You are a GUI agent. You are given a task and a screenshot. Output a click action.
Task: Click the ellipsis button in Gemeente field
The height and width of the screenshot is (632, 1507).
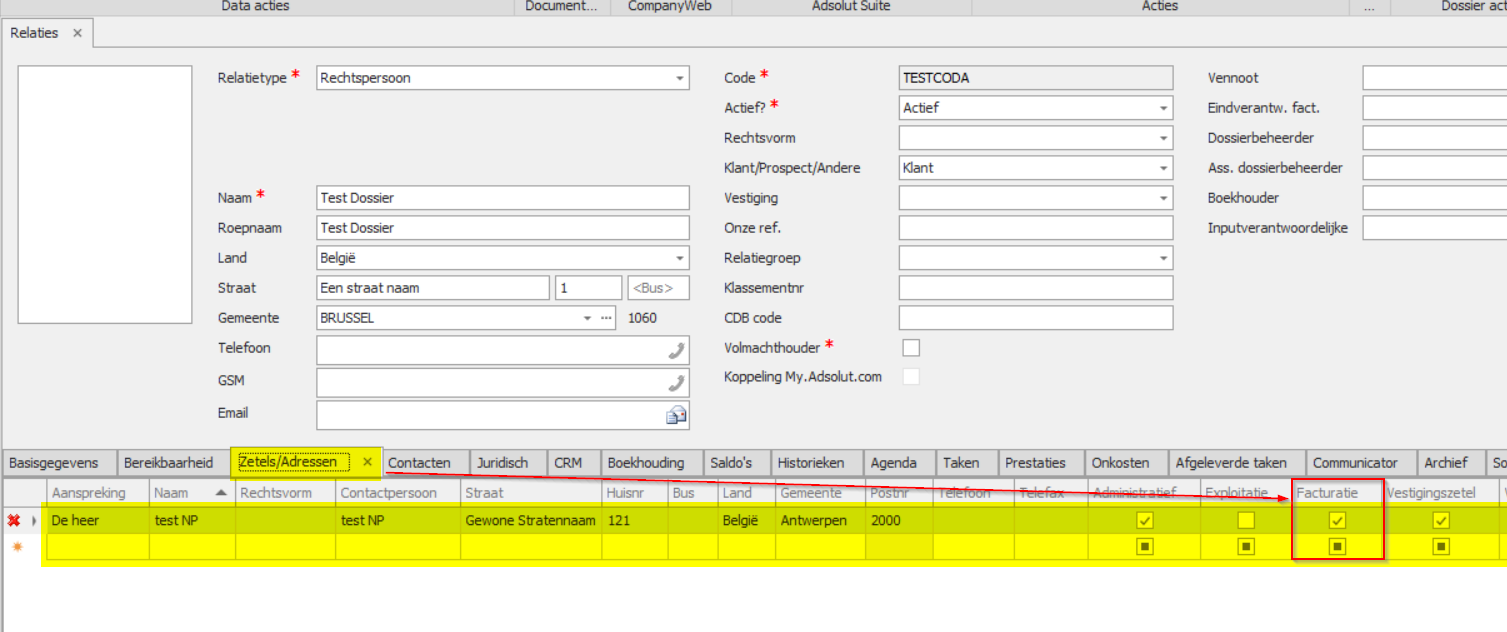[605, 318]
